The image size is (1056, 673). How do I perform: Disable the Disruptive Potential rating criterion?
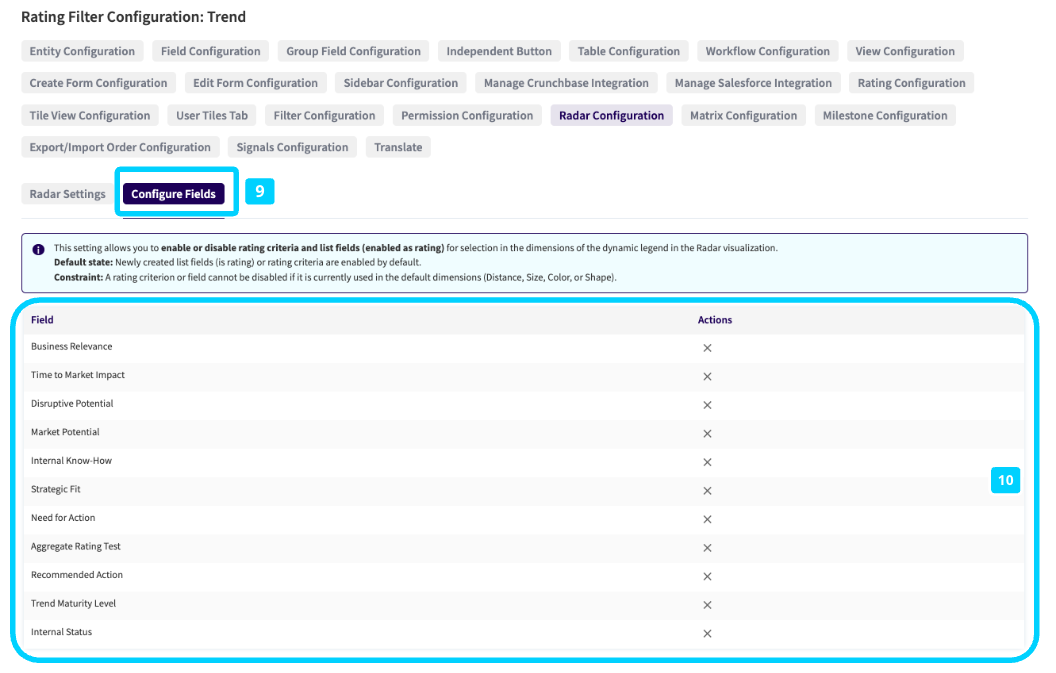[707, 405]
